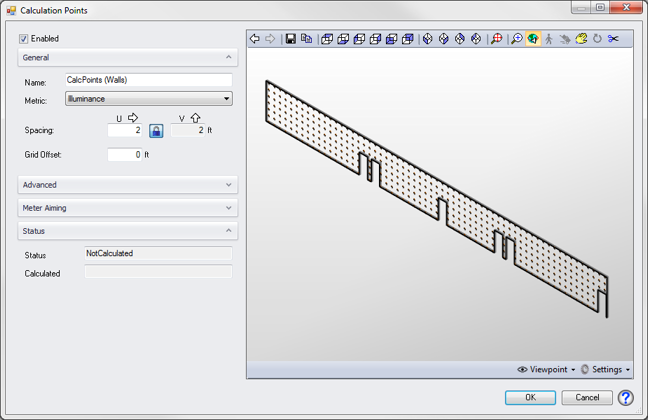648x420 pixels.
Task: Select the first cube orthographic view icon
Action: click(327, 39)
